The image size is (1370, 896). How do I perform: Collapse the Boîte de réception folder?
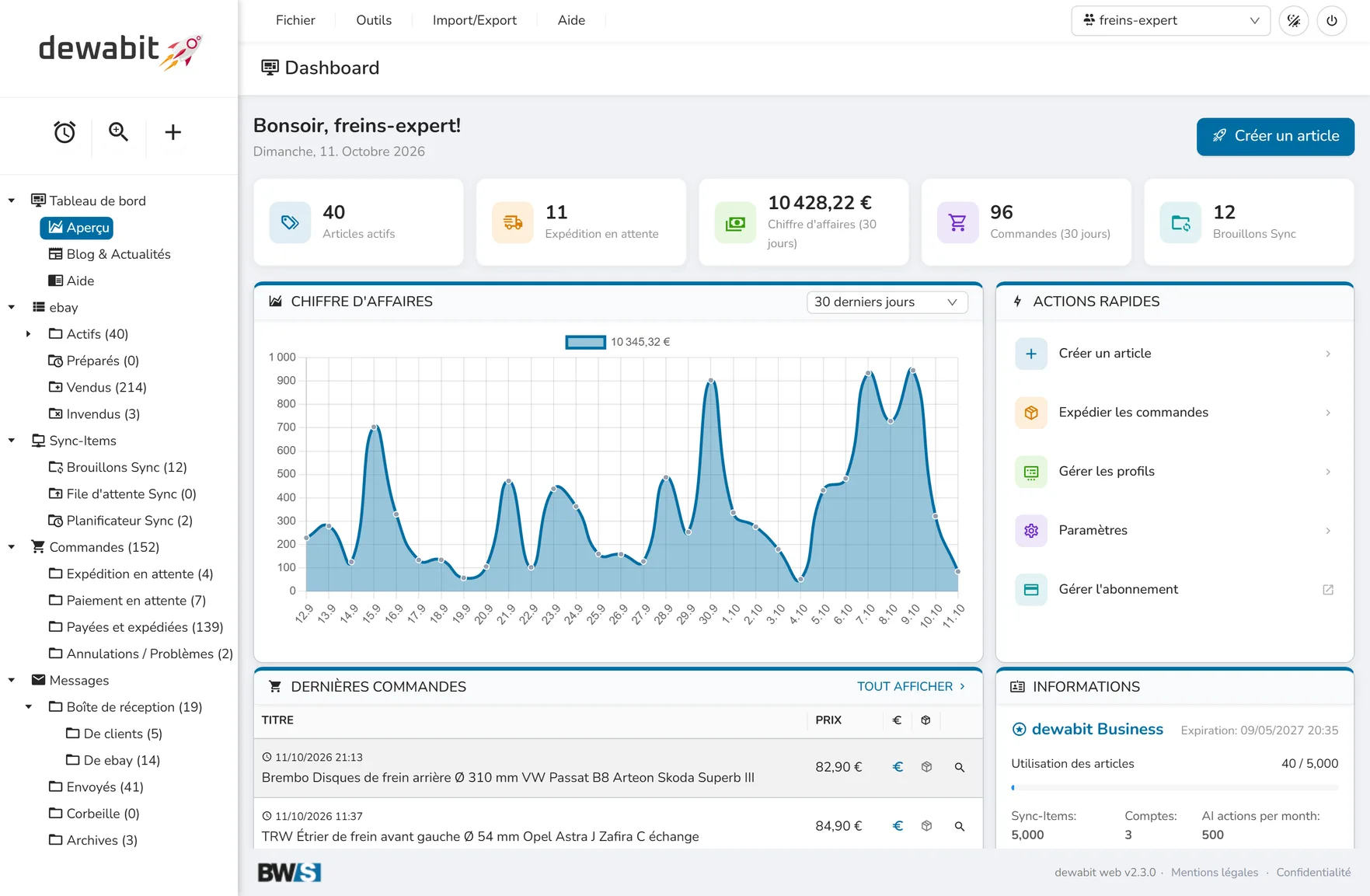pos(29,707)
